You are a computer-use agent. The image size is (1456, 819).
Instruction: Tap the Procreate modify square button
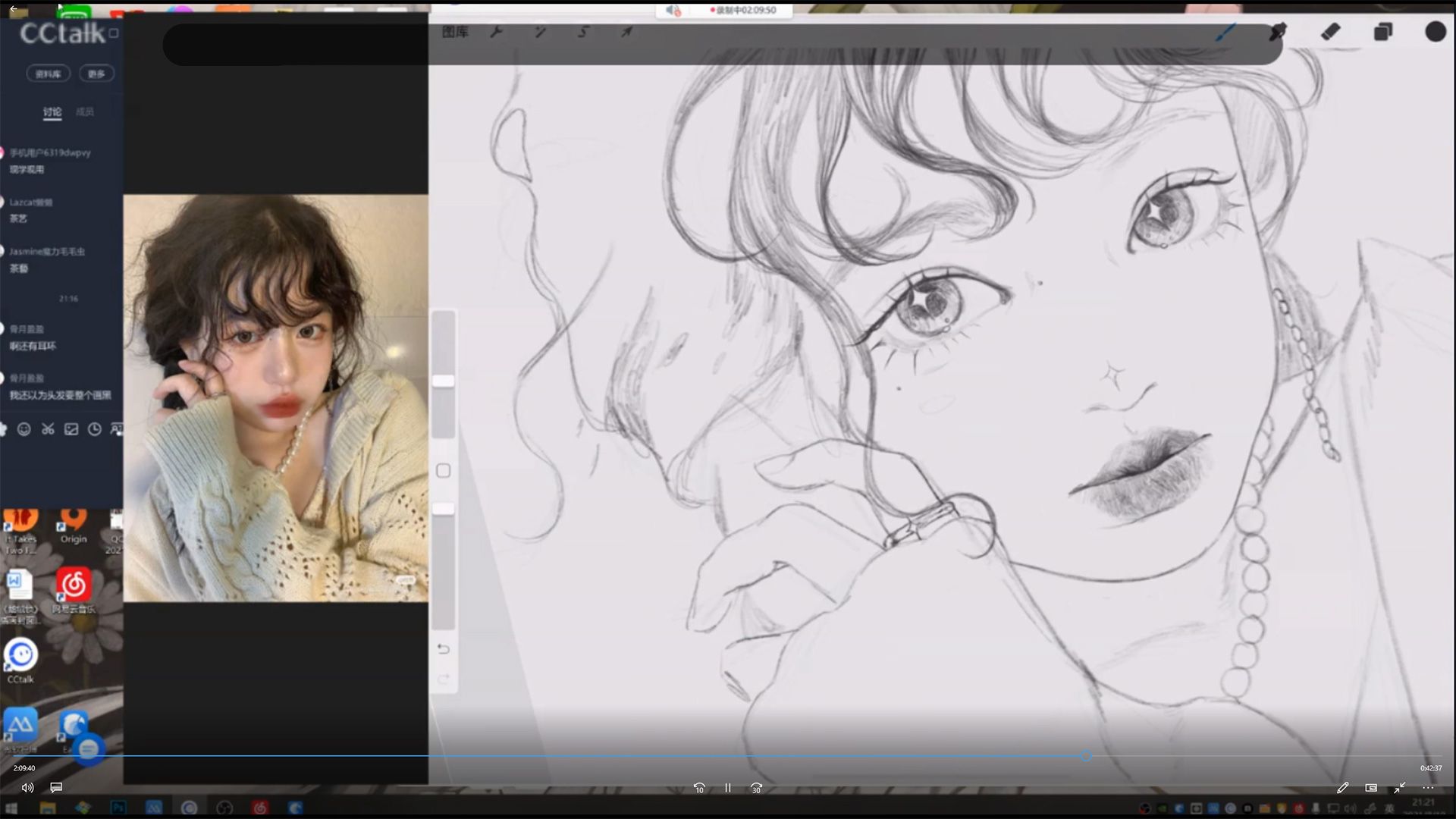(444, 471)
